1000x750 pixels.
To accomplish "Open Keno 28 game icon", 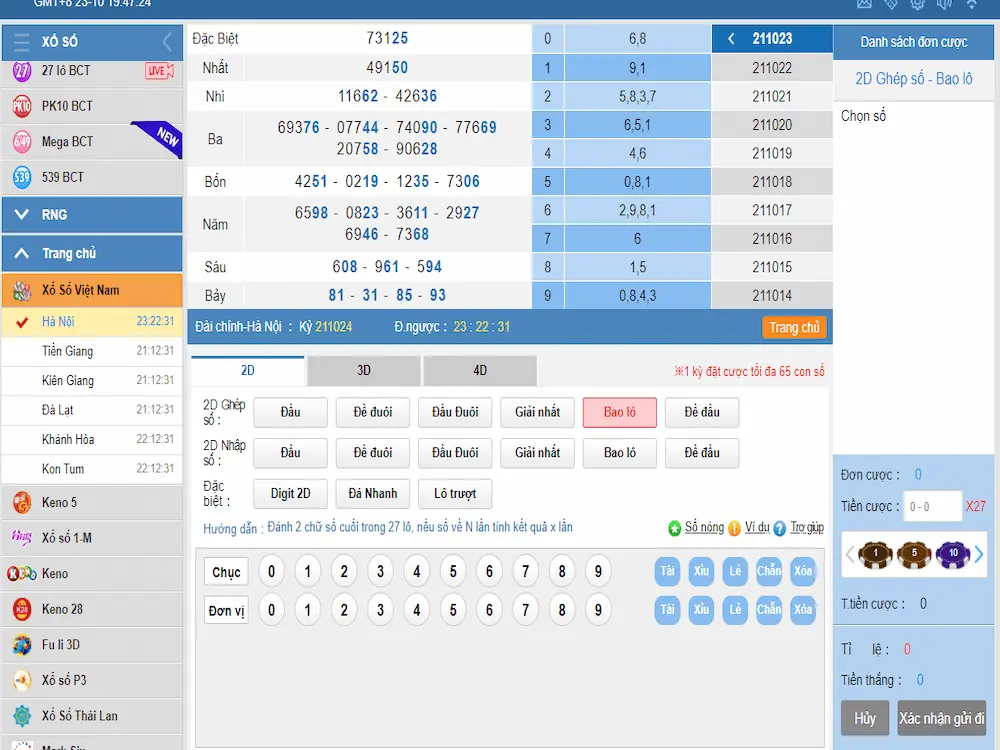I will click(x=22, y=609).
